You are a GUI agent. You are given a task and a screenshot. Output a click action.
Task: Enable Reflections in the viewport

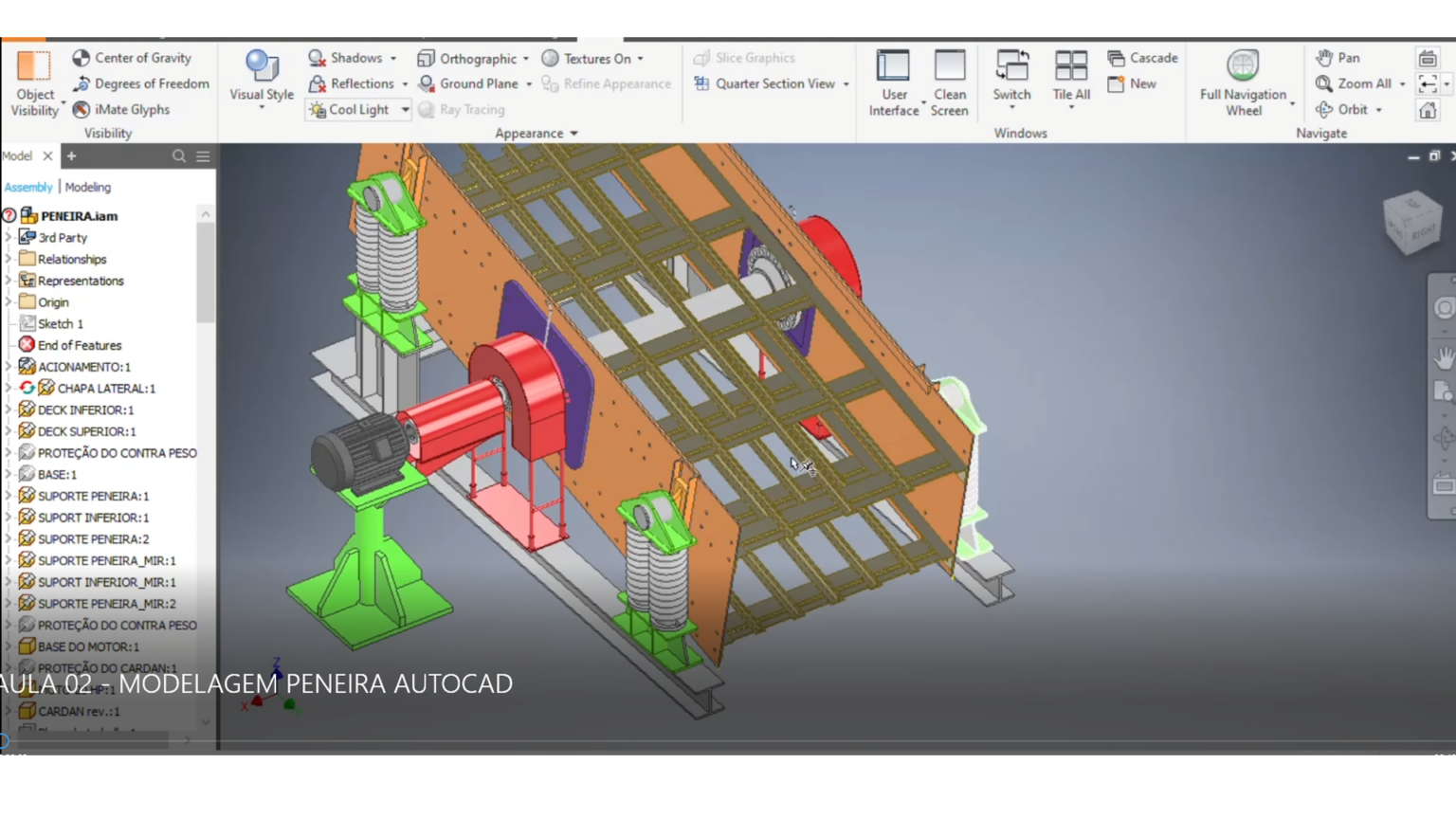[353, 83]
